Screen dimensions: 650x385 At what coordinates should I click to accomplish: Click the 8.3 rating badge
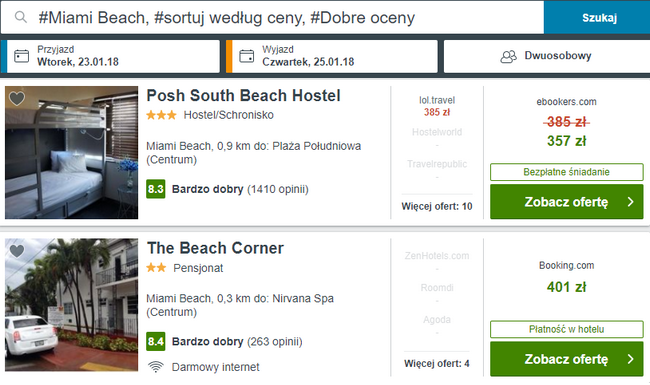[x=156, y=189]
